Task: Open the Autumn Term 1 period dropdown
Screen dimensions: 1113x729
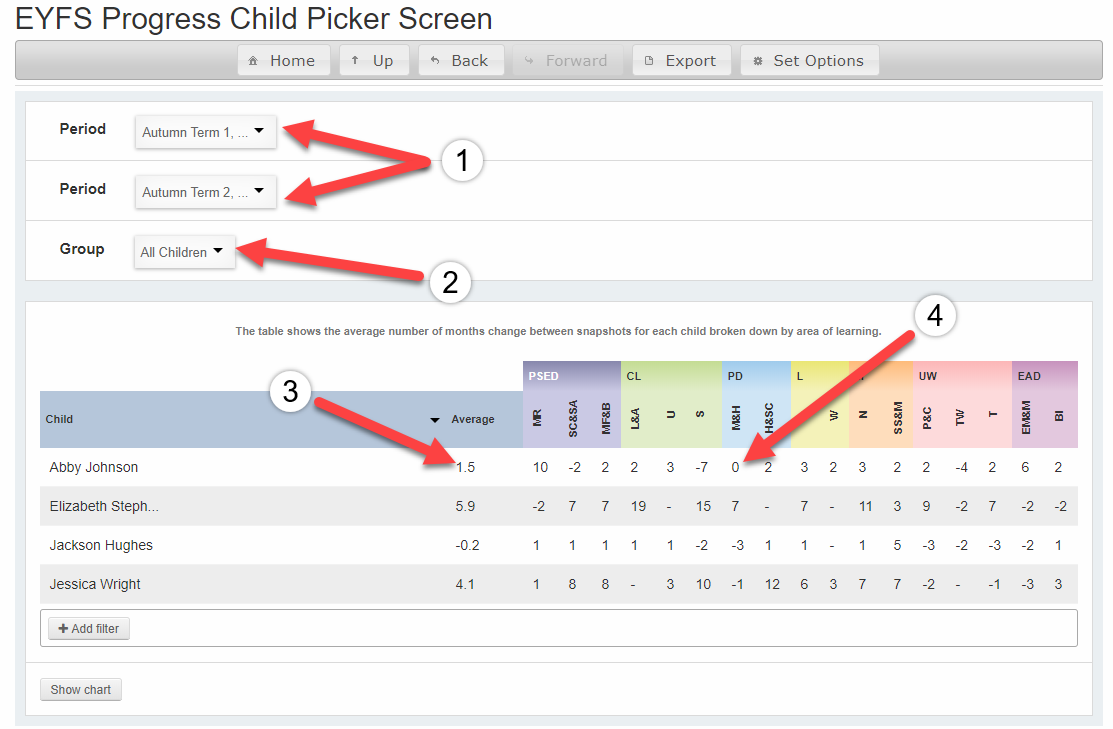Action: [x=205, y=131]
